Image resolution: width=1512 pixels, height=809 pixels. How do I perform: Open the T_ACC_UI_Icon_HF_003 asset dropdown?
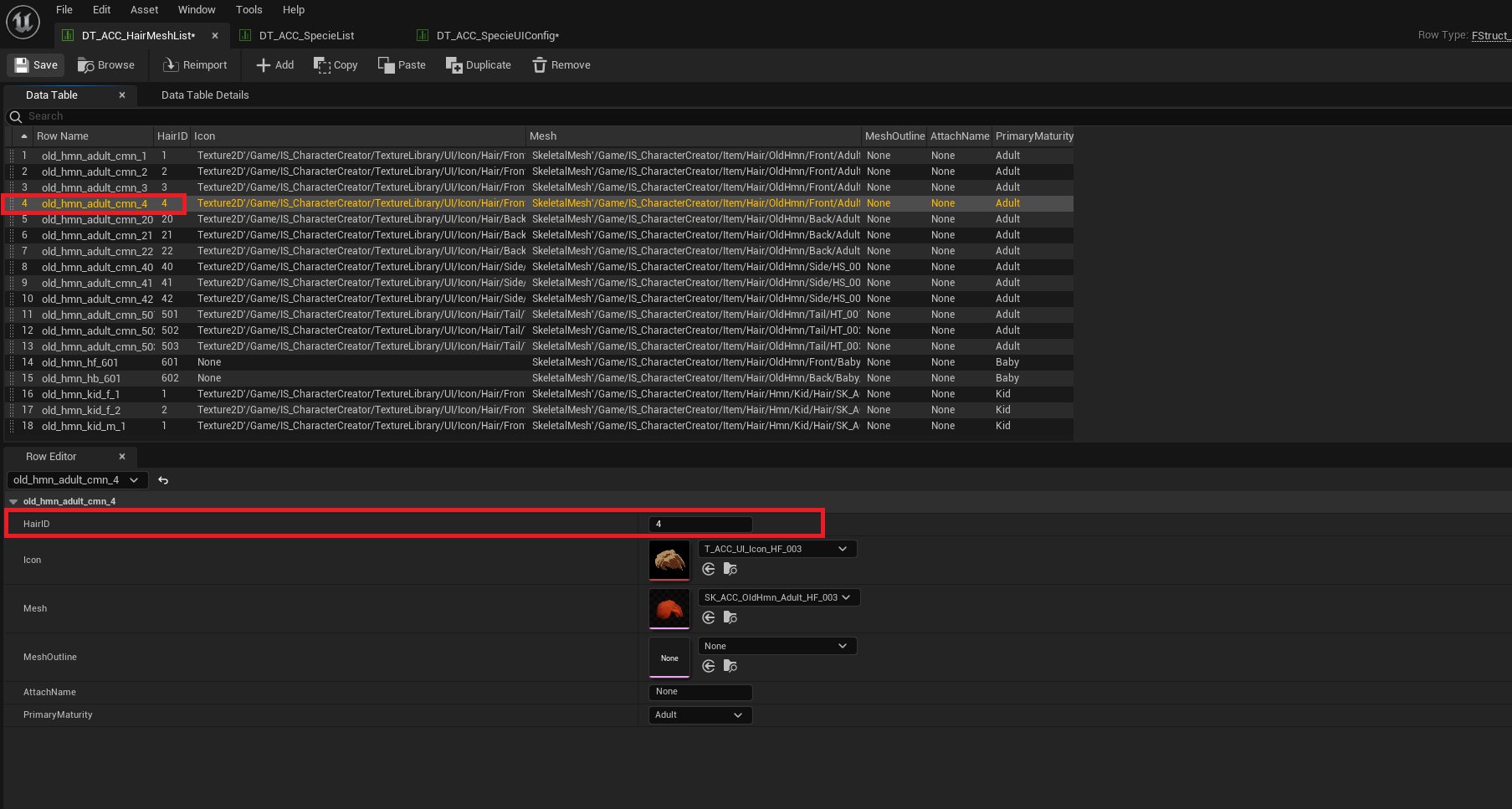tap(777, 549)
